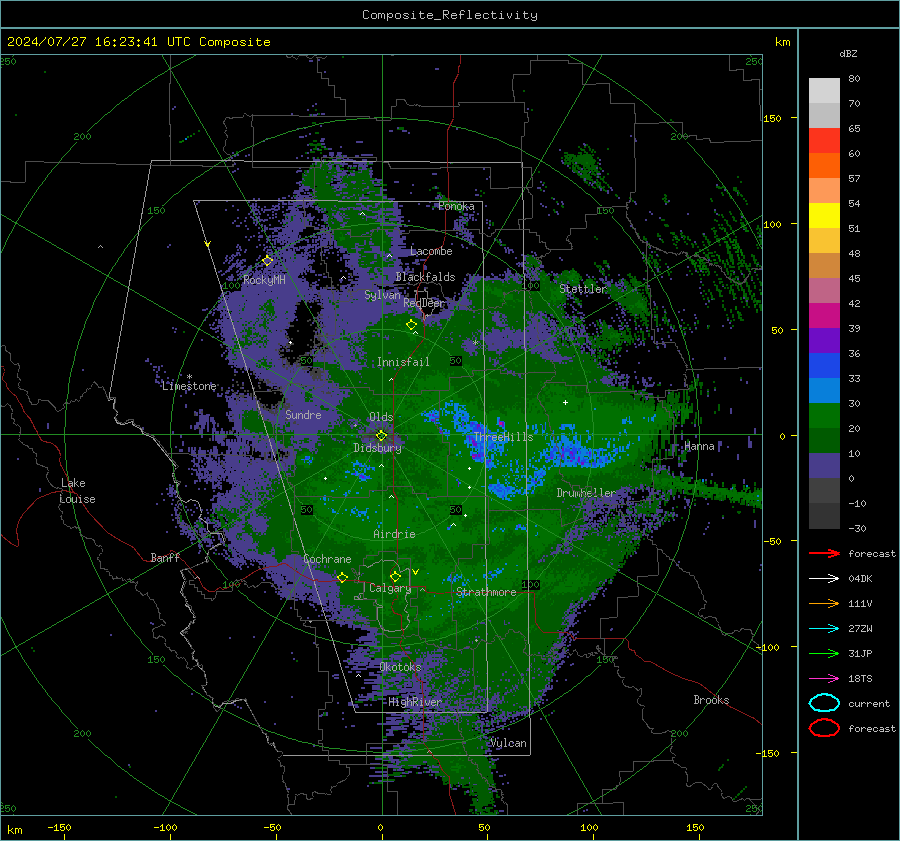900x841 pixels.
Task: Click the cyan current ellipse in the legend
Action: [824, 703]
